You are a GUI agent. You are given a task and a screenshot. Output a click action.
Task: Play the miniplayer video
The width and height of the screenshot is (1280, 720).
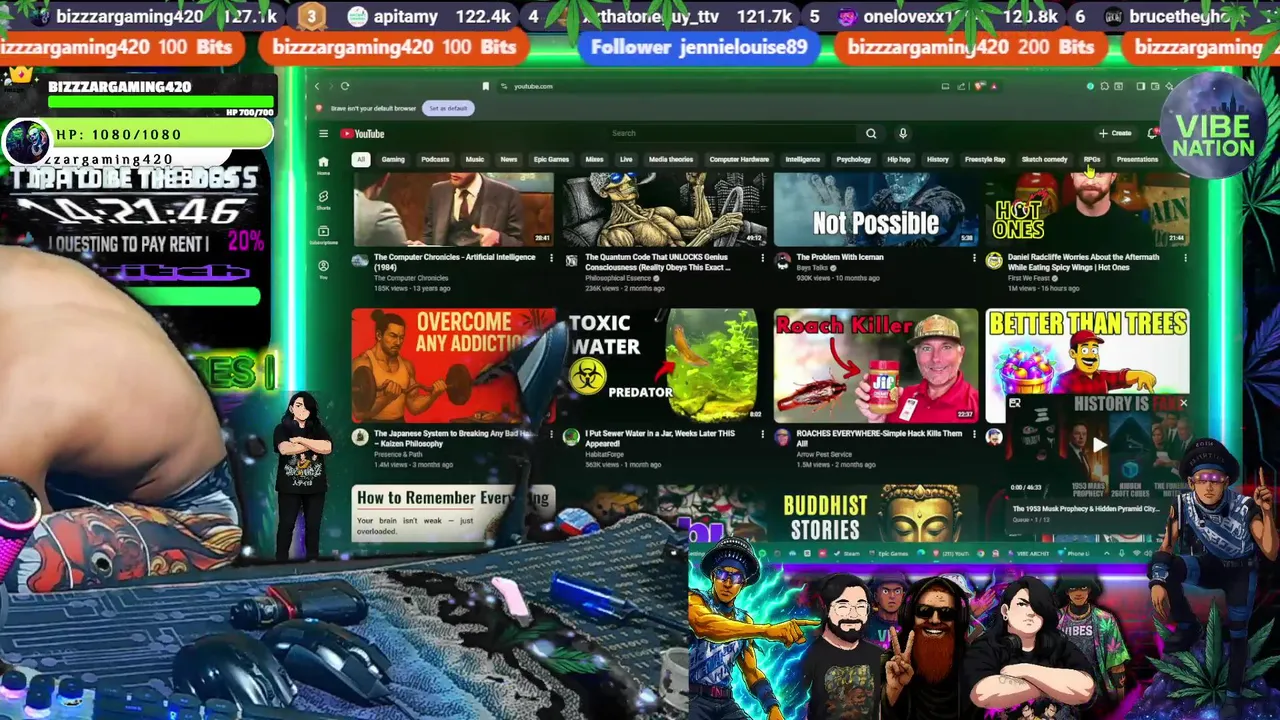1098,445
